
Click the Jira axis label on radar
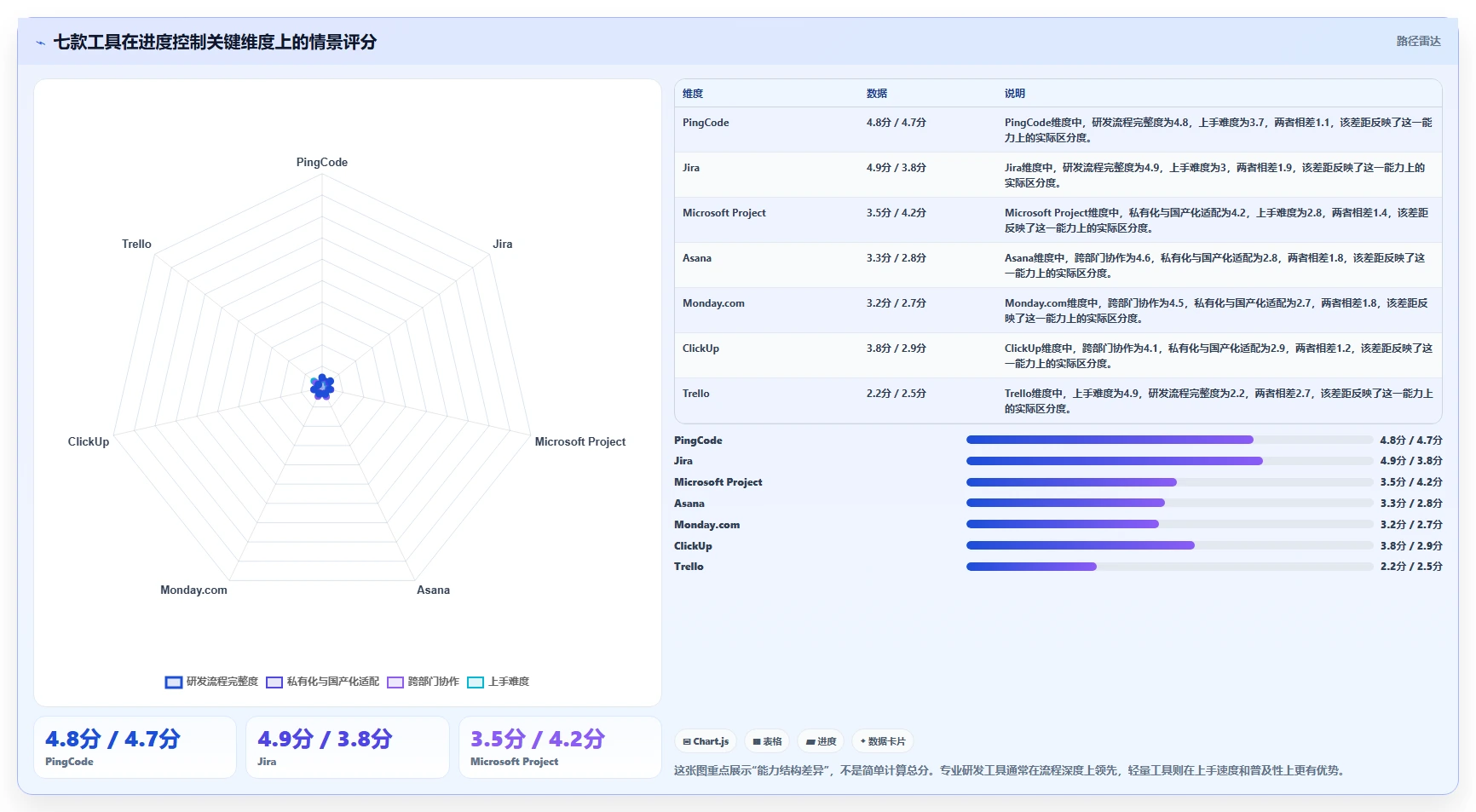click(503, 244)
